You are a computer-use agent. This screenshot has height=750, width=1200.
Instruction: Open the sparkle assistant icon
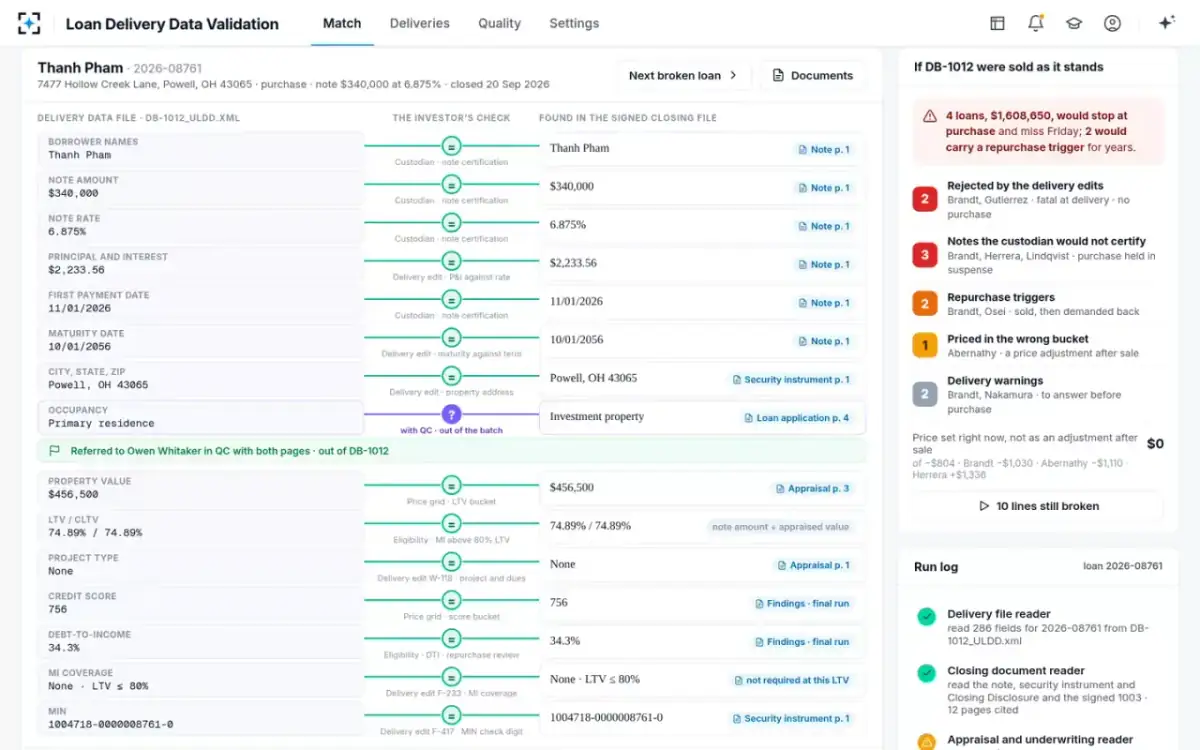pyautogui.click(x=1166, y=23)
